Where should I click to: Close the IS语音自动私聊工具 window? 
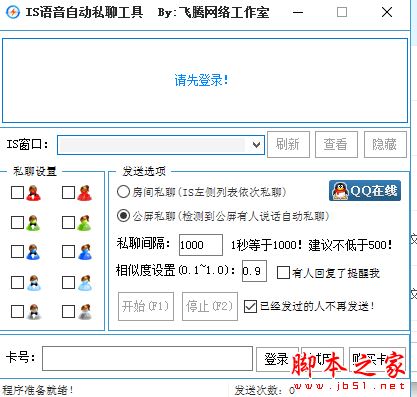[x=387, y=13]
